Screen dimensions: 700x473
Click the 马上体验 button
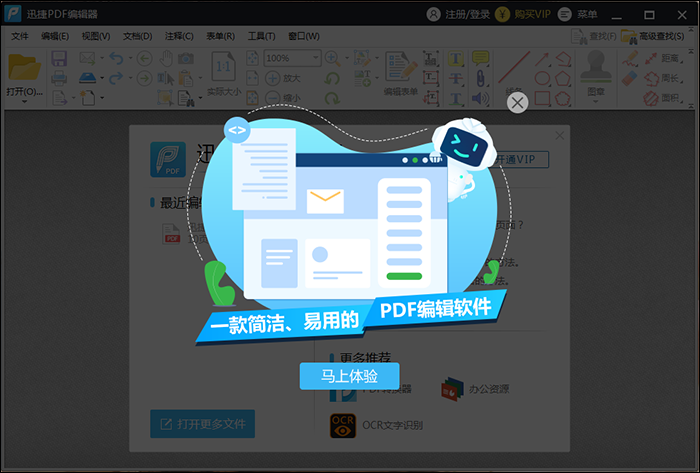point(349,376)
